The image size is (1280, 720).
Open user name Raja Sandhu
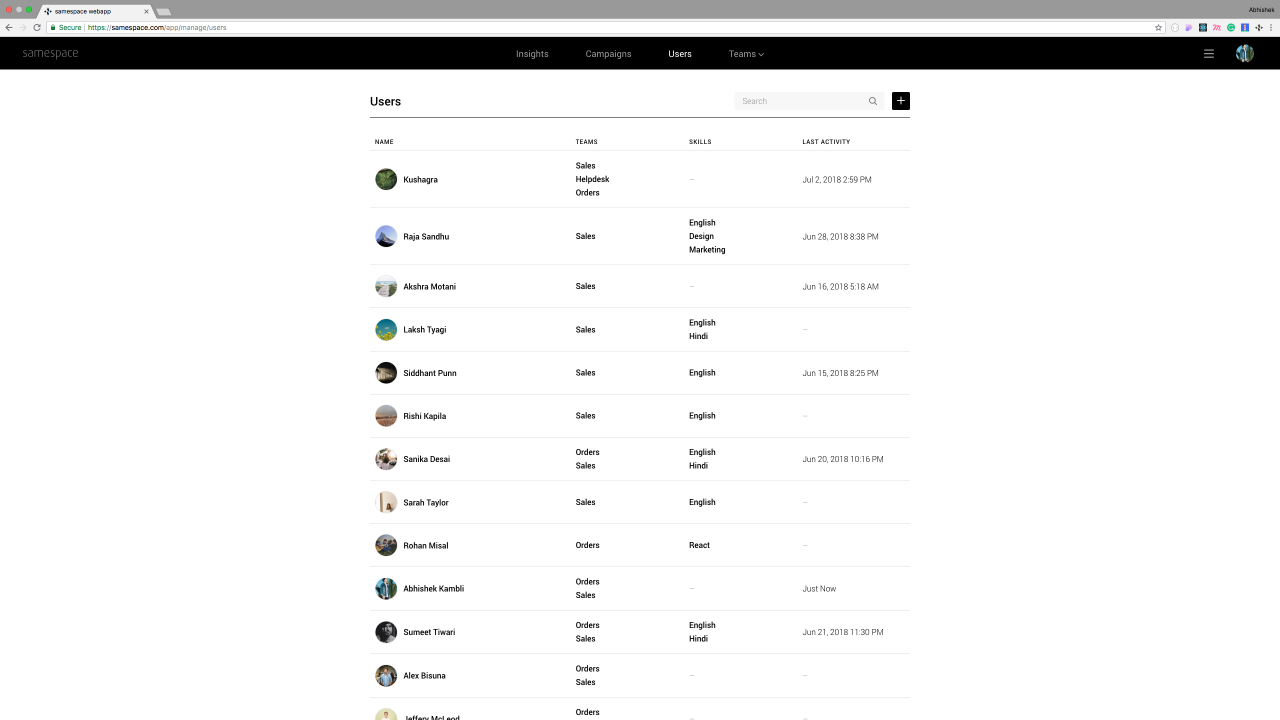[426, 237]
